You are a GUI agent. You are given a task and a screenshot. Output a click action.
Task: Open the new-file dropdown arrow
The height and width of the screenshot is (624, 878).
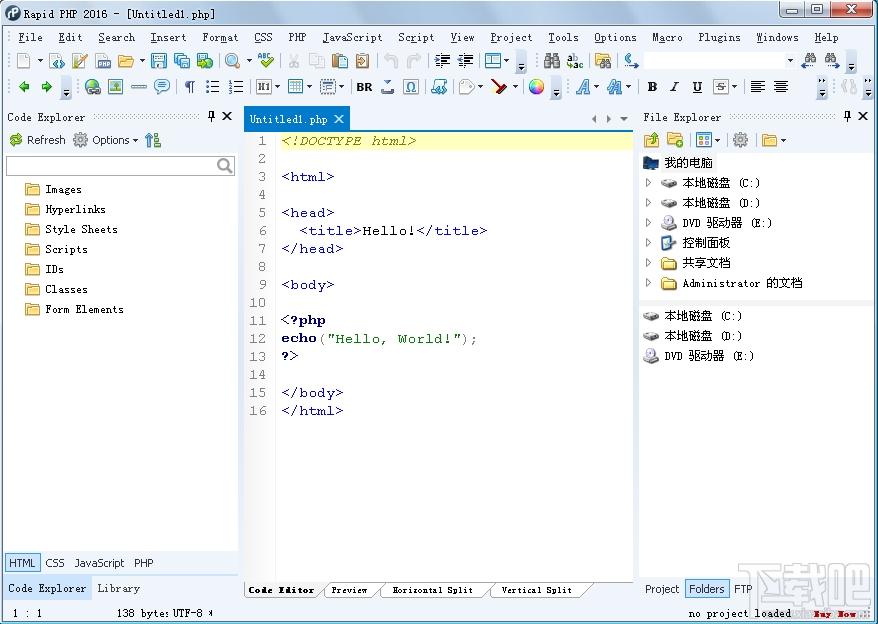pos(40,60)
